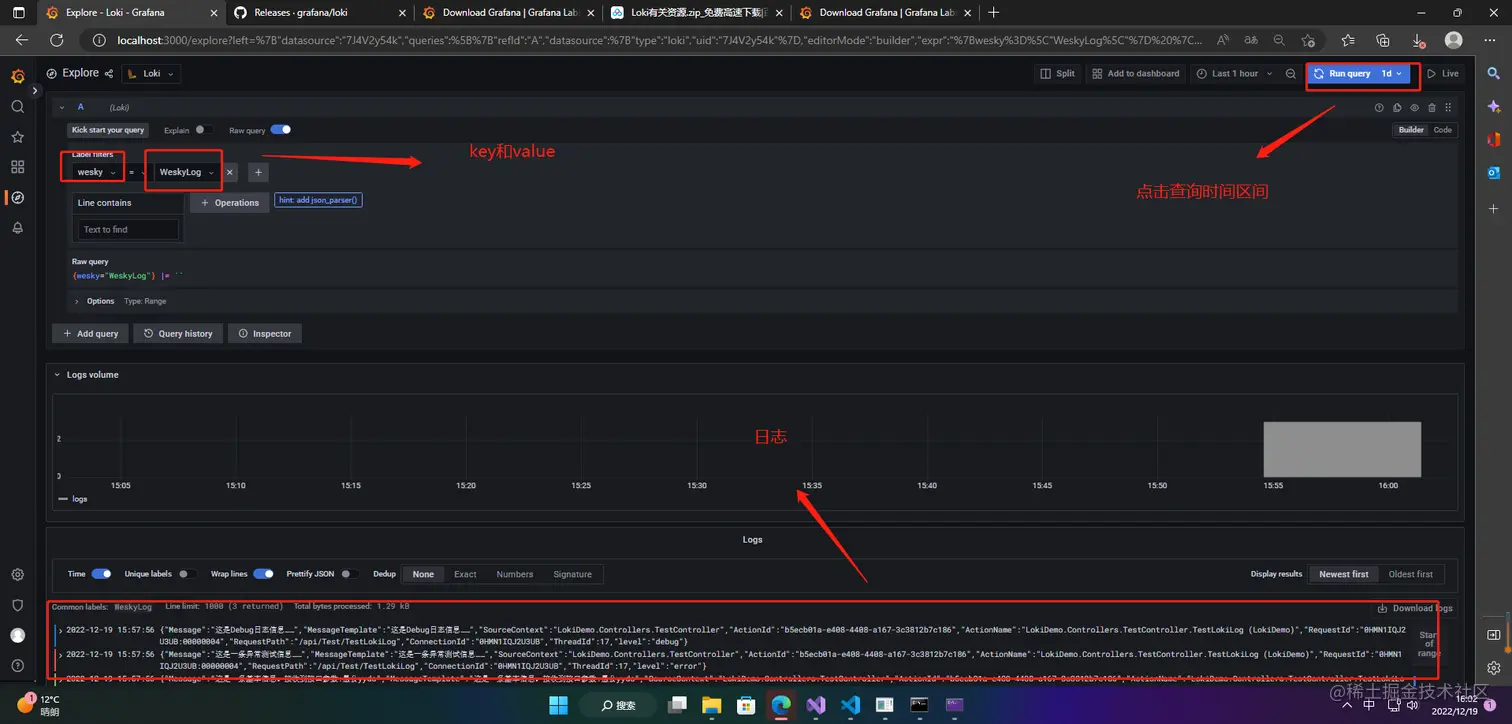
Task: Delete query A with trash icon
Action: 1432,107
